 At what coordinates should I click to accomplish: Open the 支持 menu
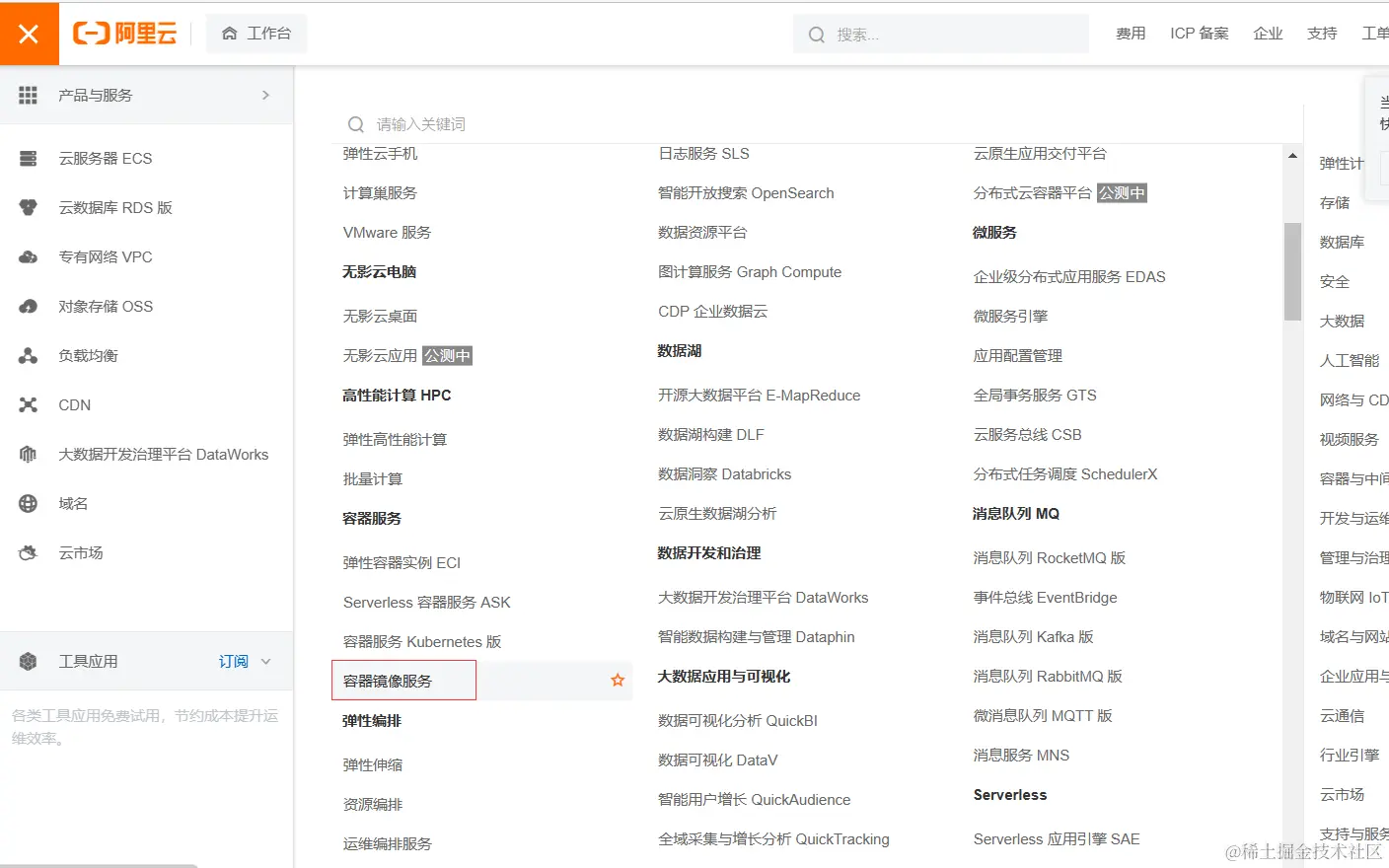click(x=1322, y=34)
